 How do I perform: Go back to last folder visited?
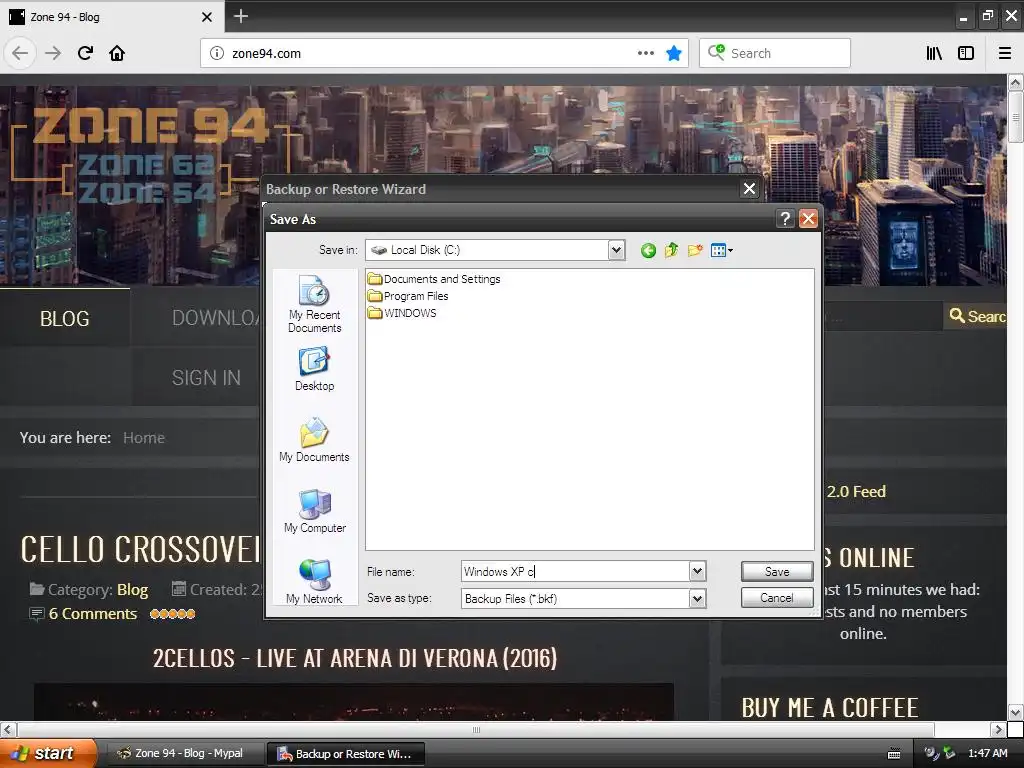(648, 250)
